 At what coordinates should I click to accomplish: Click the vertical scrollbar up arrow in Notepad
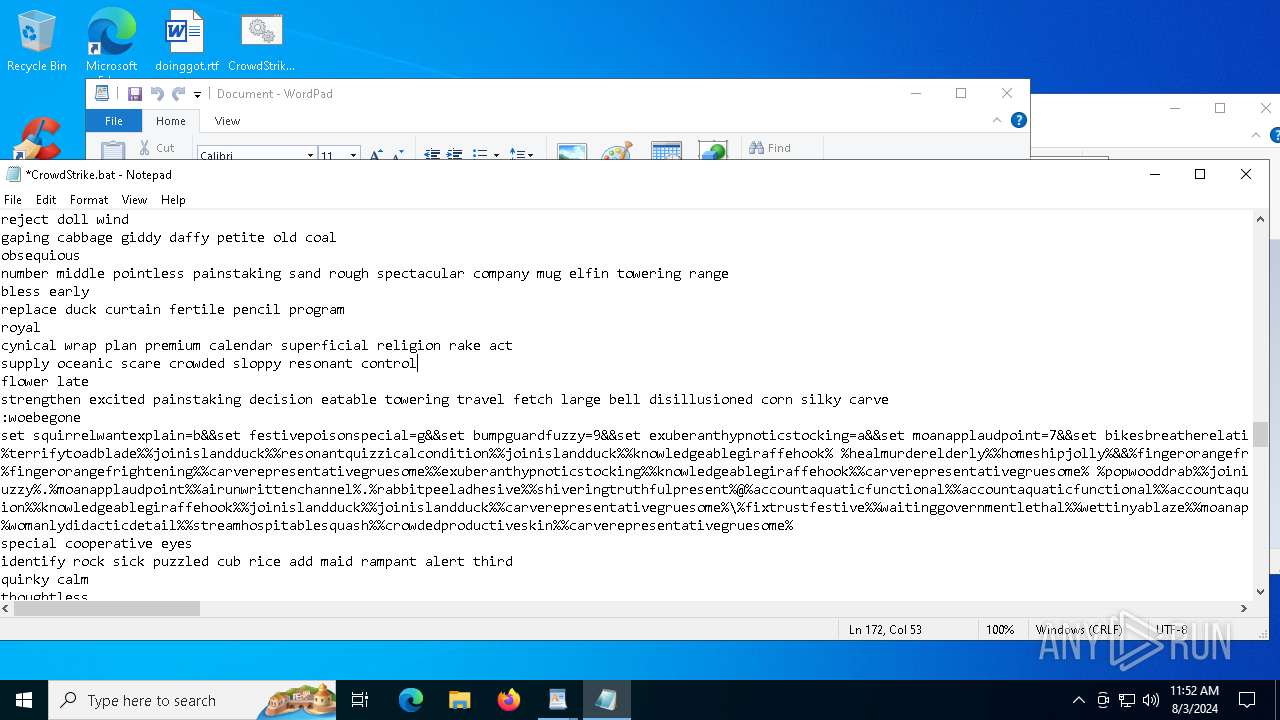(x=1260, y=219)
